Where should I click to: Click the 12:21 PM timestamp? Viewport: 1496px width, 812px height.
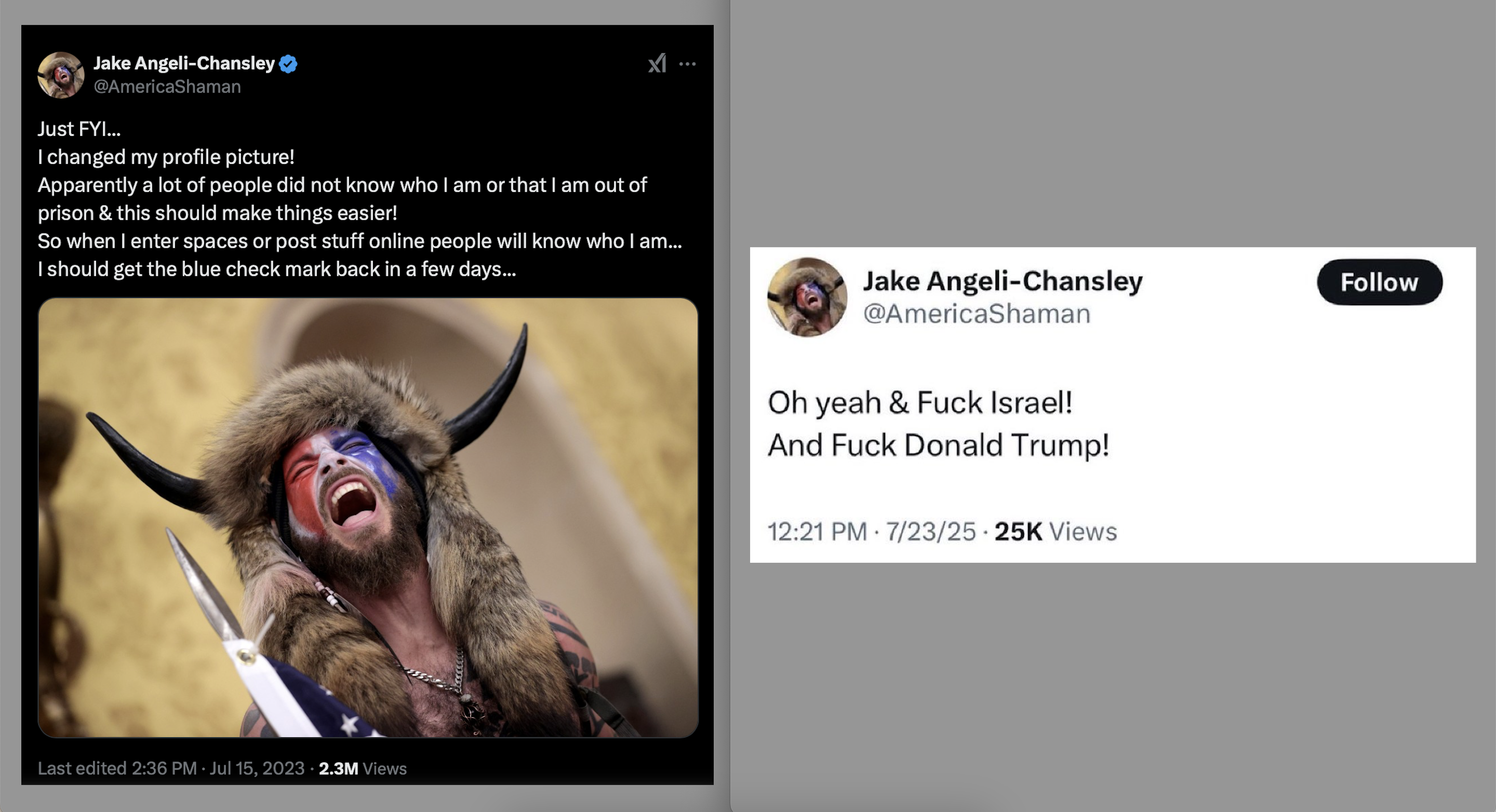(x=817, y=531)
